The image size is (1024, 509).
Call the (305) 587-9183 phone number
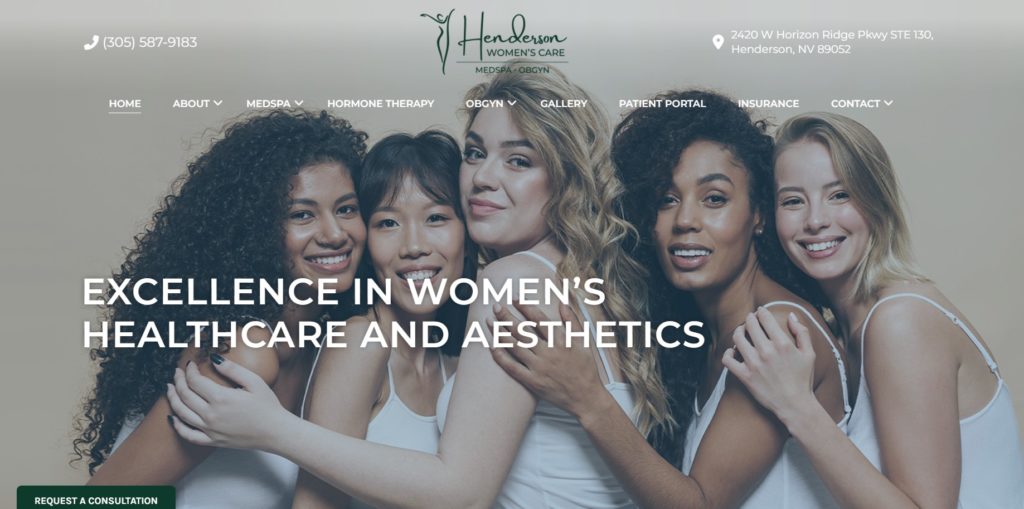[x=150, y=42]
